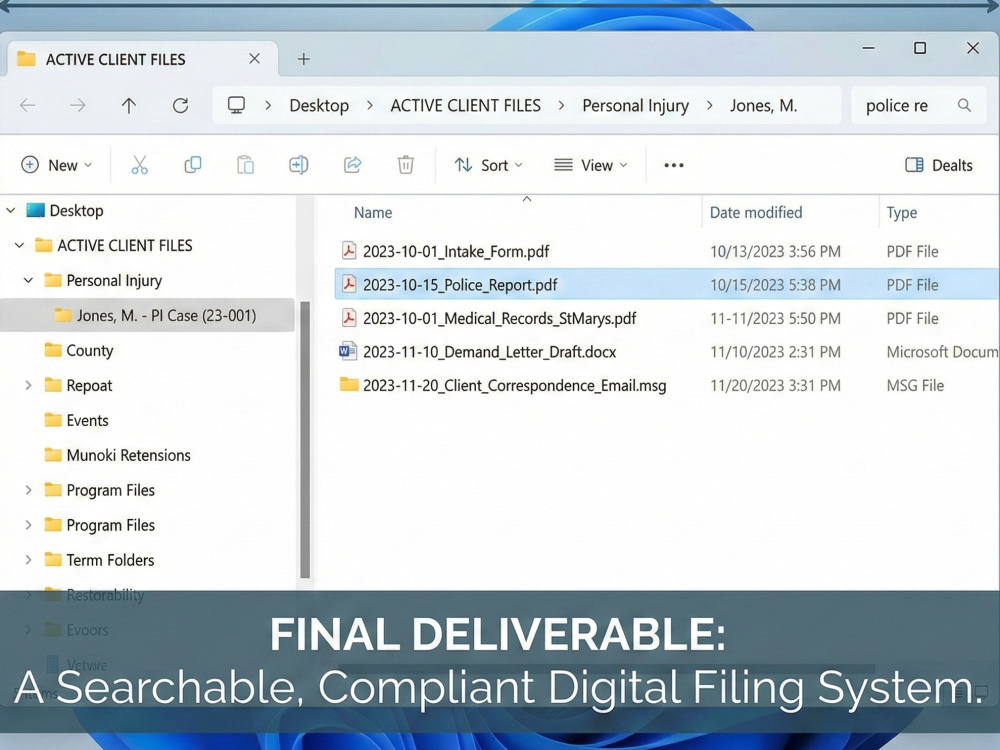
Task: Select file 2023-10-15_Police_Report.pdf
Action: click(x=460, y=284)
